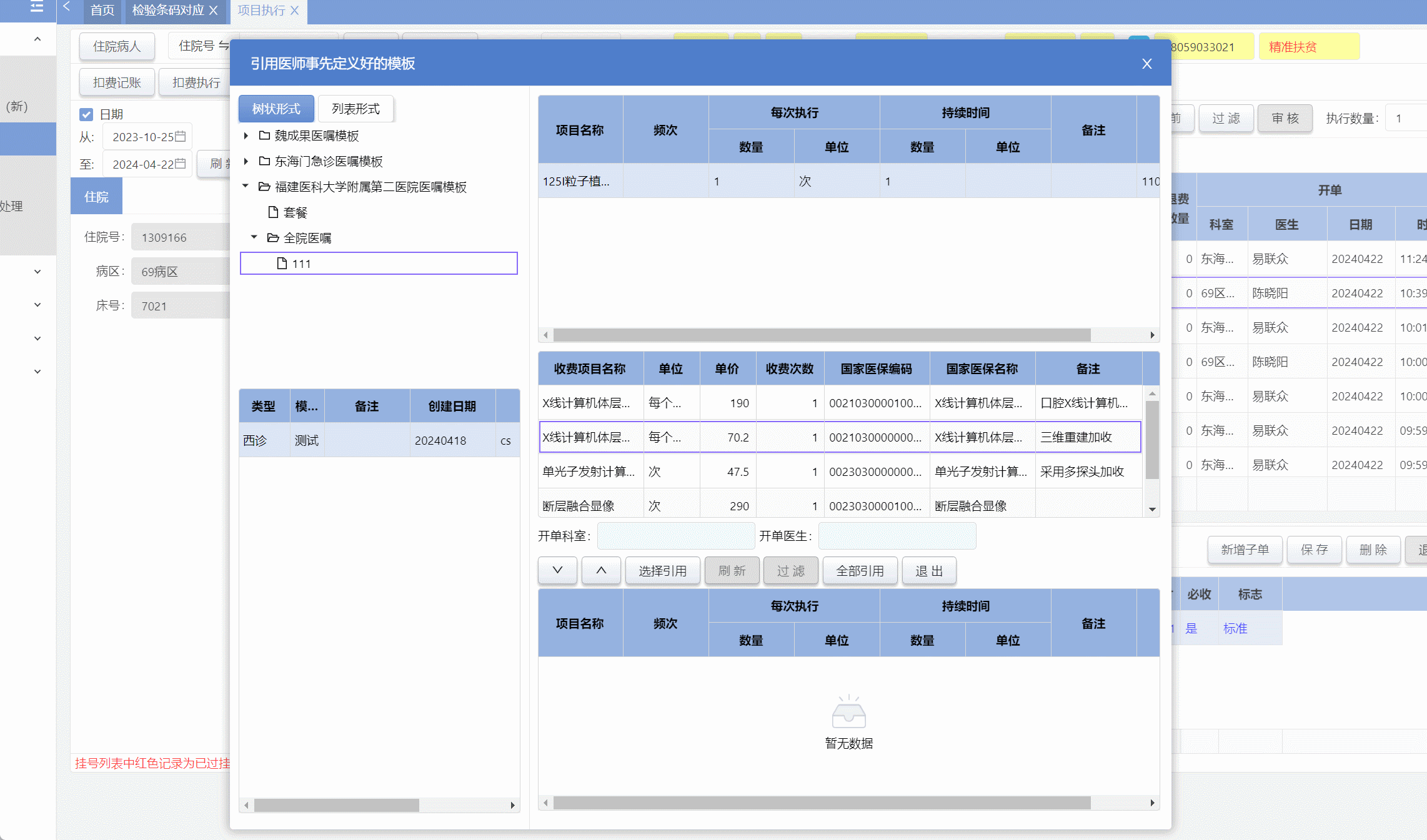The image size is (1427, 840).
Task: Close the template reference dialog
Action: [x=1146, y=64]
